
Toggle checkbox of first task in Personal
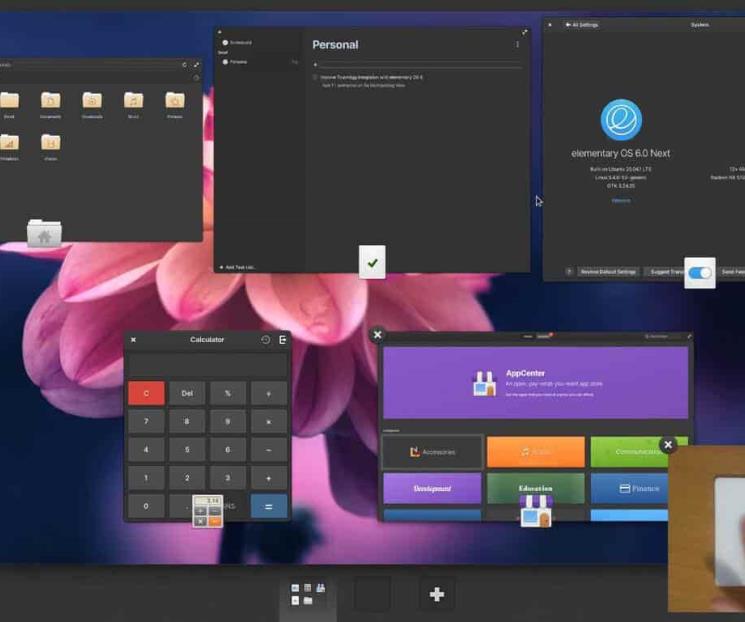coord(315,77)
